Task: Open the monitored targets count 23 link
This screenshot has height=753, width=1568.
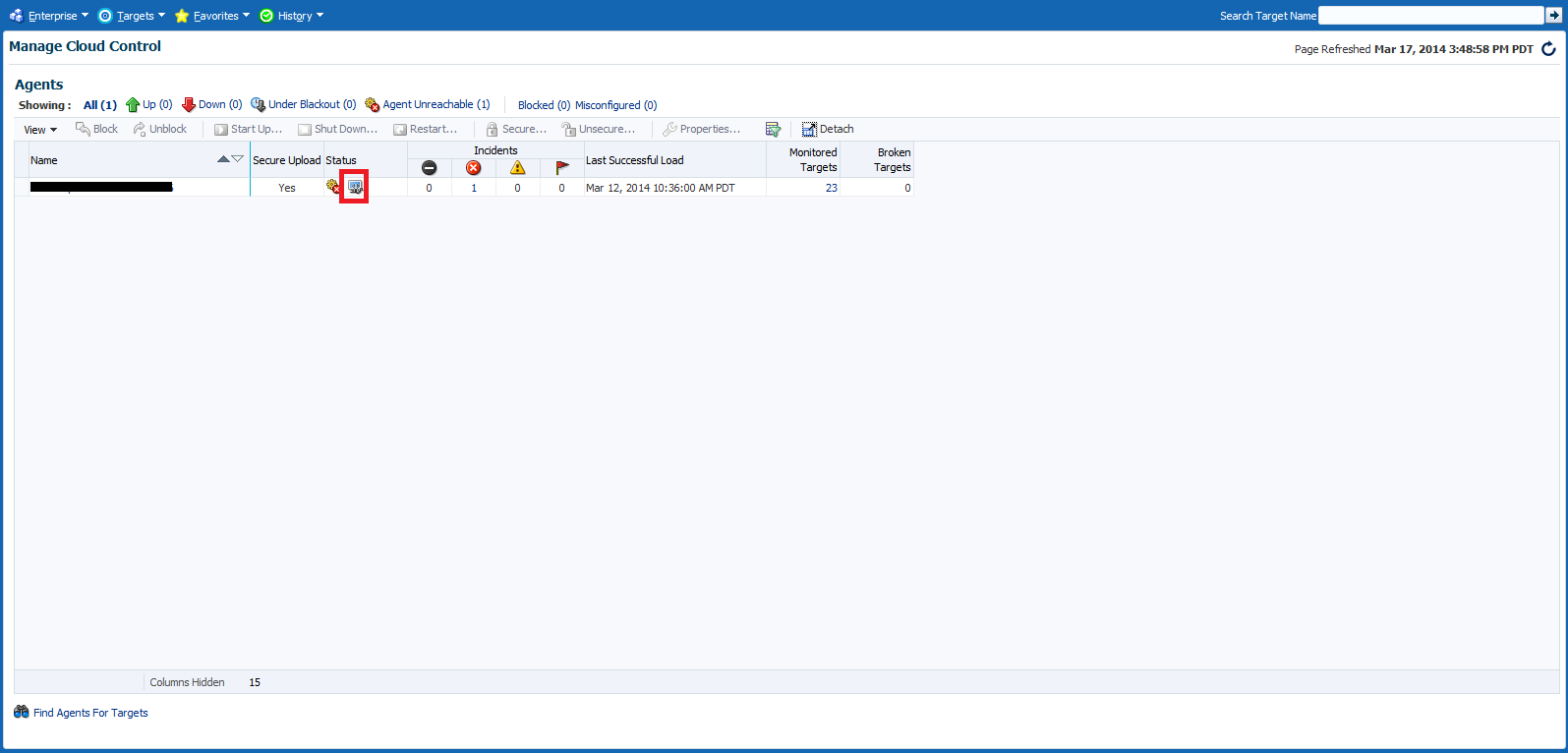Action: coord(832,188)
